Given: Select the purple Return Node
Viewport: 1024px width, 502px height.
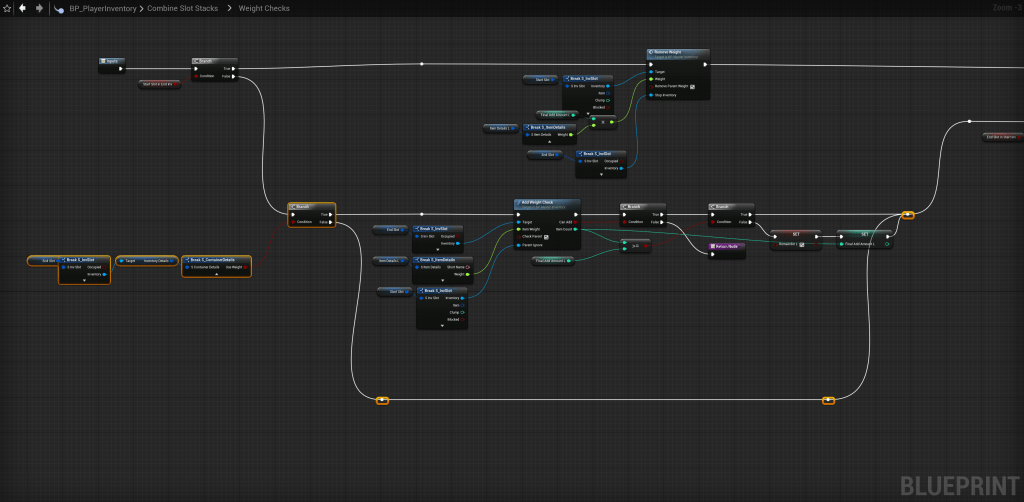Looking at the screenshot, I should pos(726,245).
